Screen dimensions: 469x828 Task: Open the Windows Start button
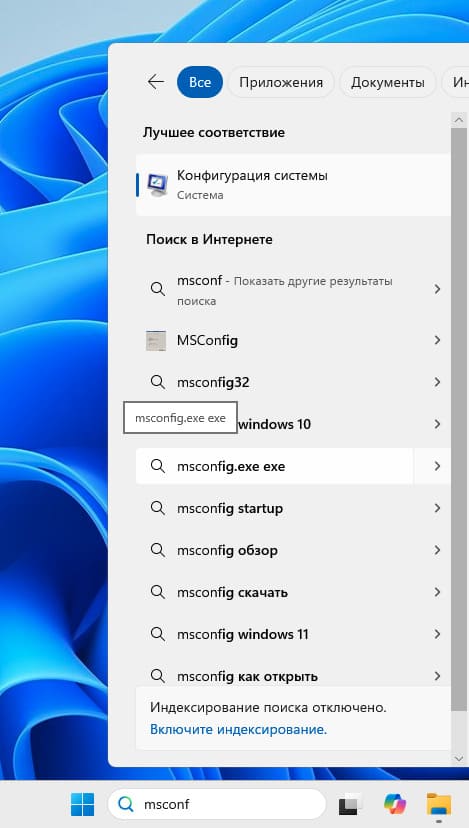[x=82, y=804]
